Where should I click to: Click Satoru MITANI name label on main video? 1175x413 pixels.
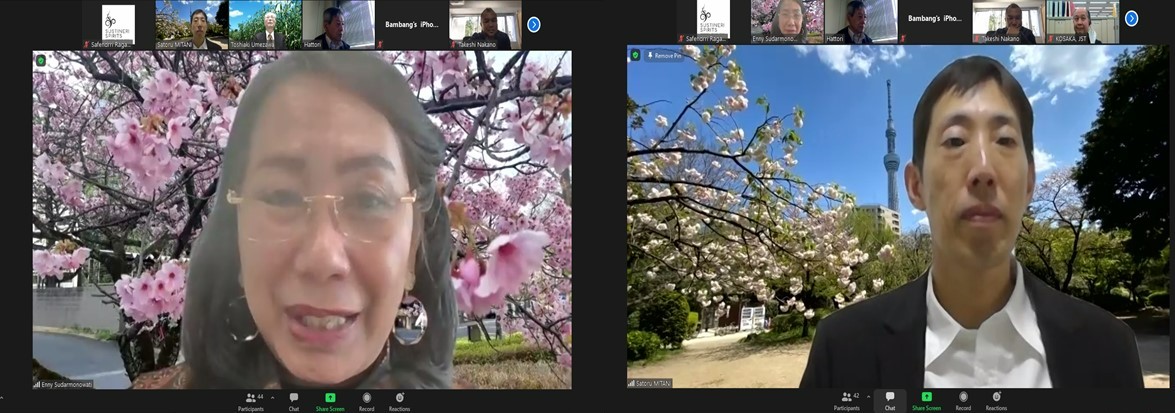[650, 383]
